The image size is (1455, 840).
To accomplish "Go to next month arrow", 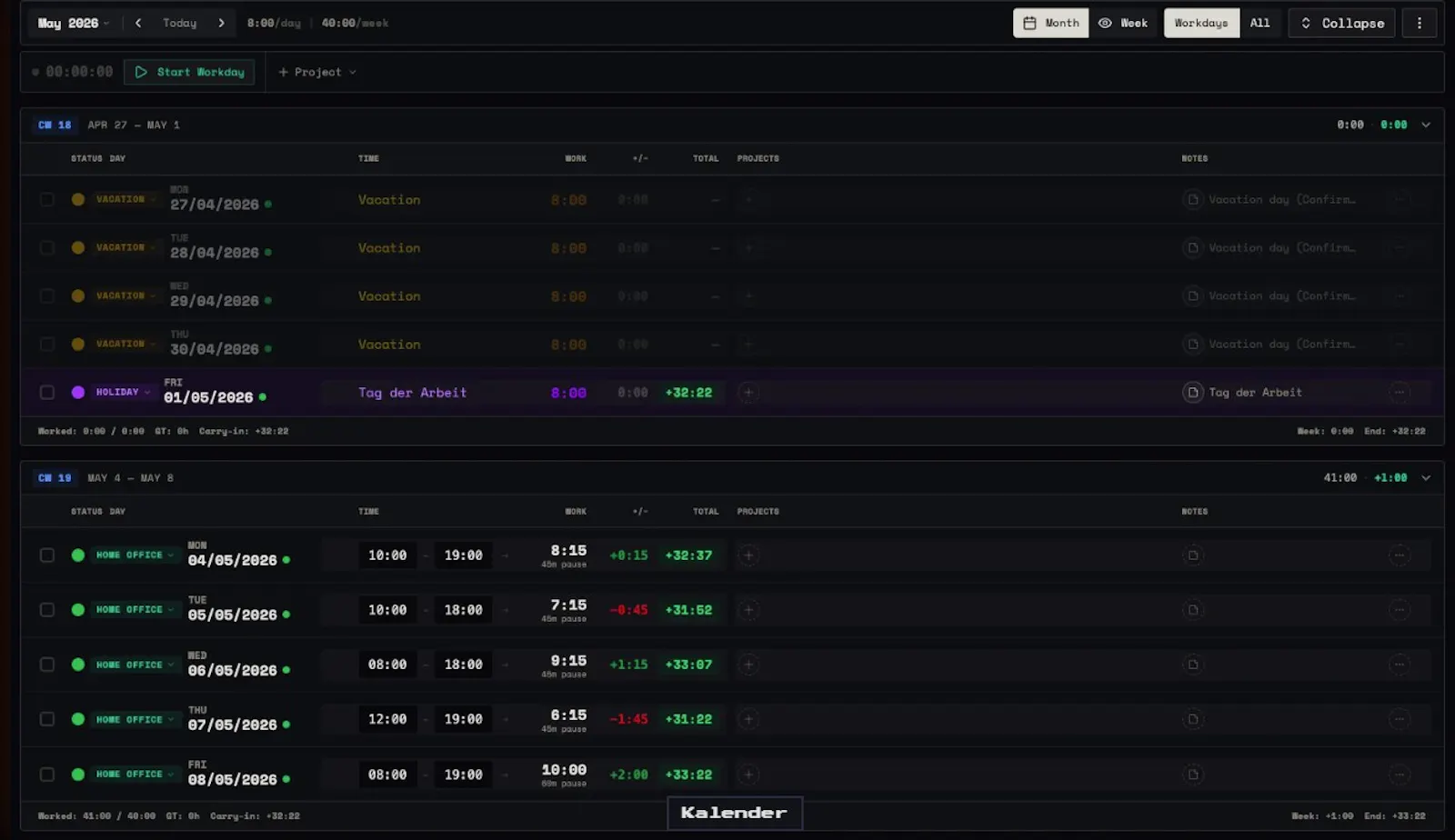I will (x=221, y=23).
